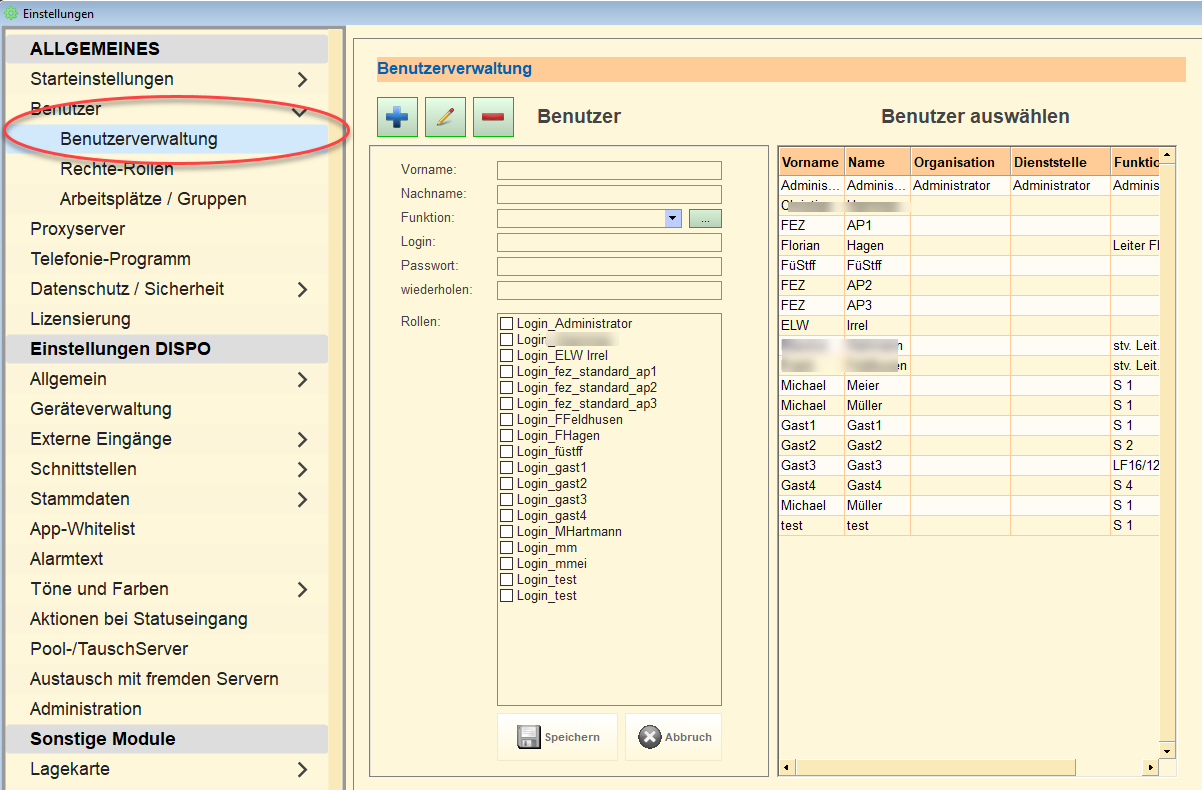Click the blue plus add user icon

(397, 117)
